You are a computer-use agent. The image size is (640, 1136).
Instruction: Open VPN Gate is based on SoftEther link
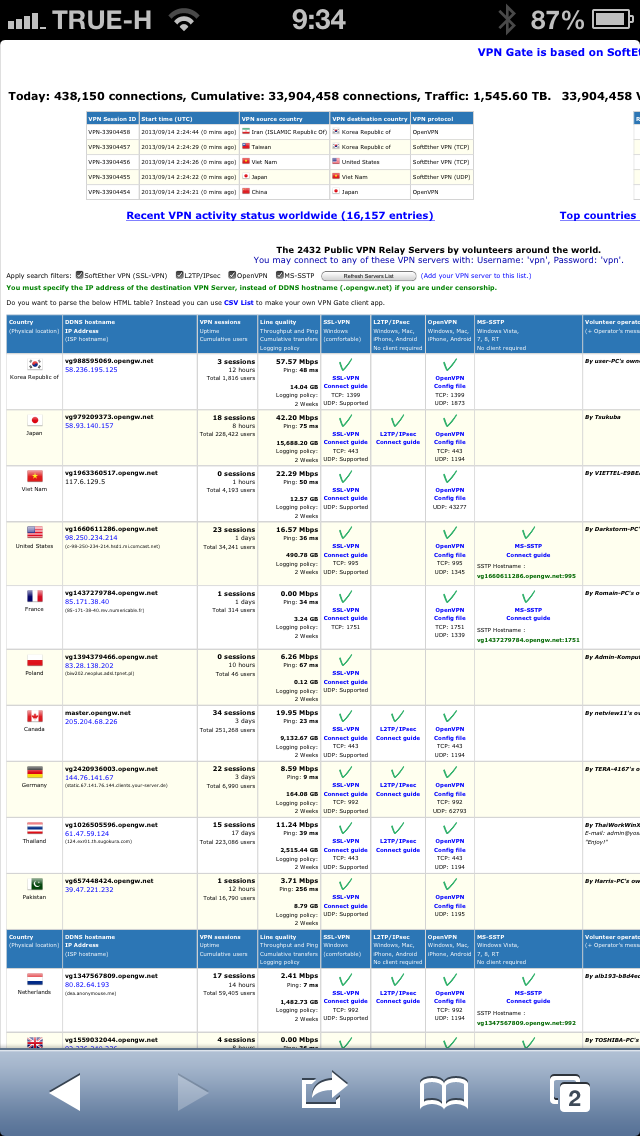(558, 52)
